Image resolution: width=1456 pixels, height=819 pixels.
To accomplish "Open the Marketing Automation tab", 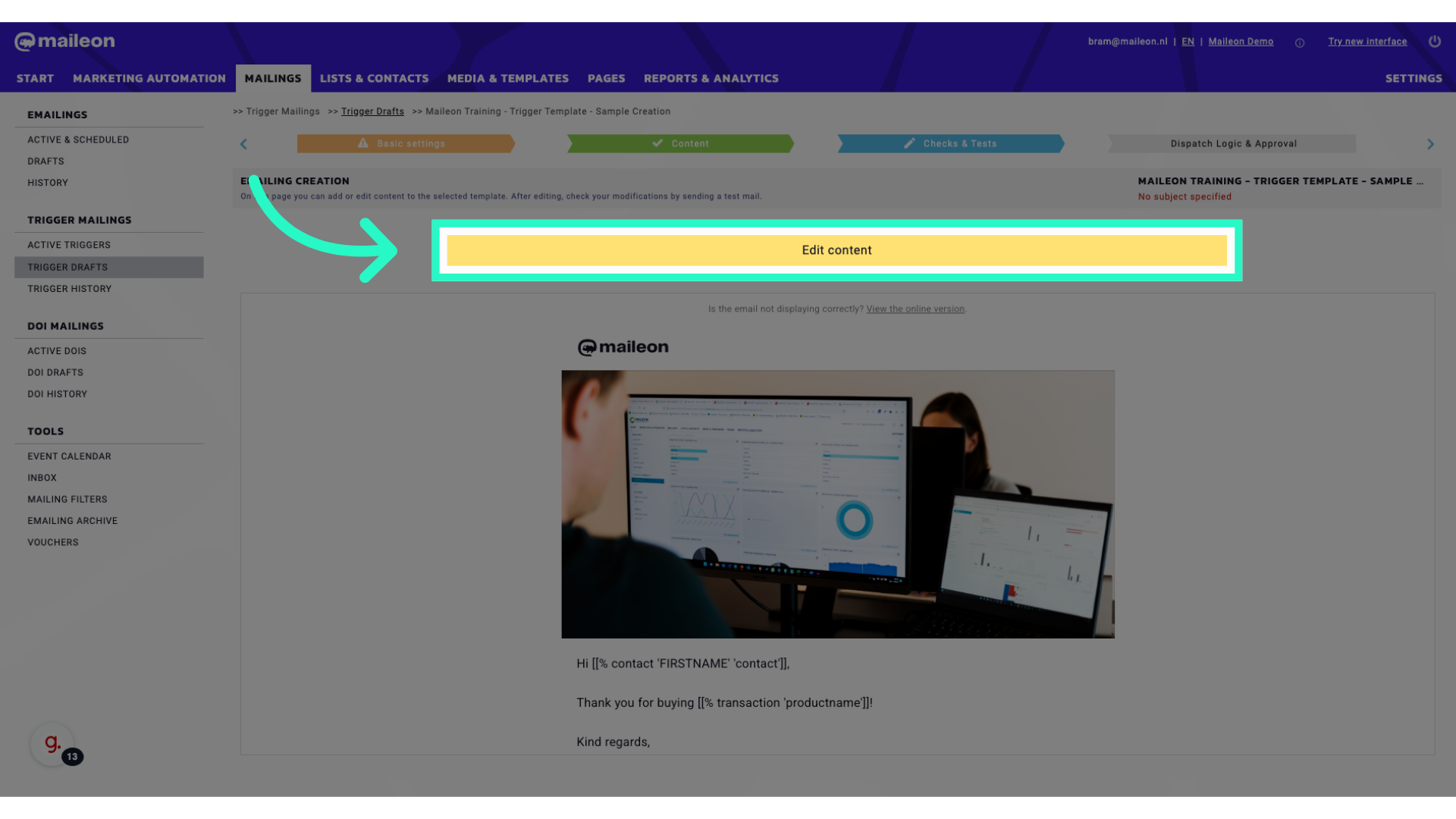I will pyautogui.click(x=149, y=78).
